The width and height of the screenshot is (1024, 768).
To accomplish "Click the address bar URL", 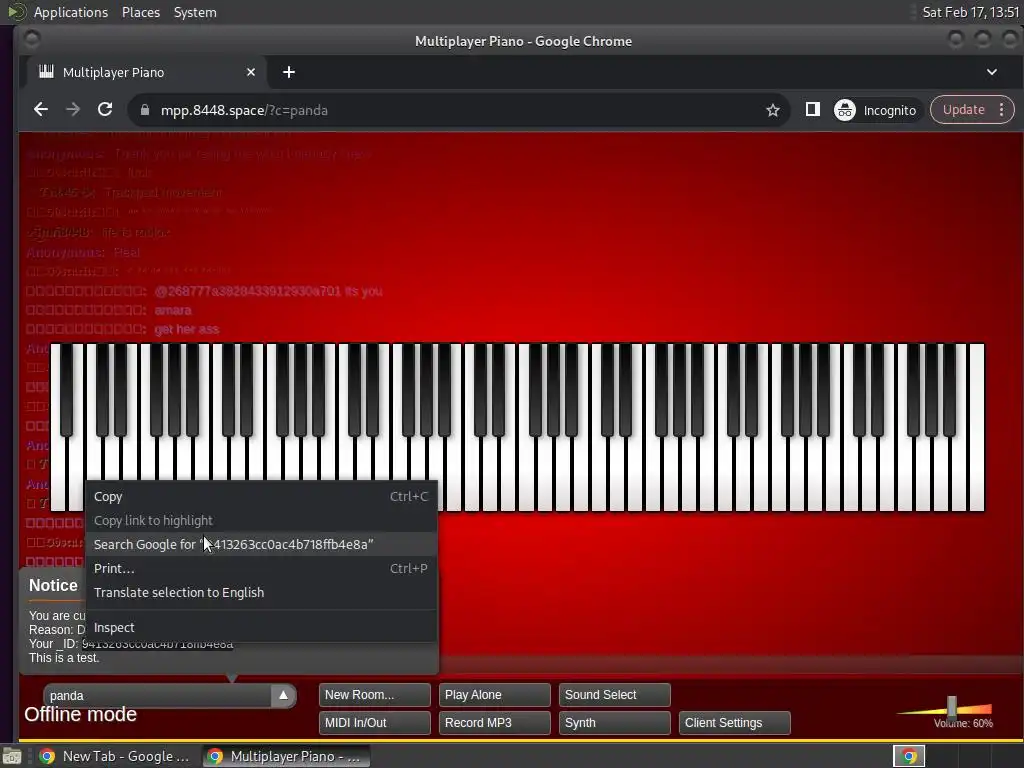I will 244,110.
